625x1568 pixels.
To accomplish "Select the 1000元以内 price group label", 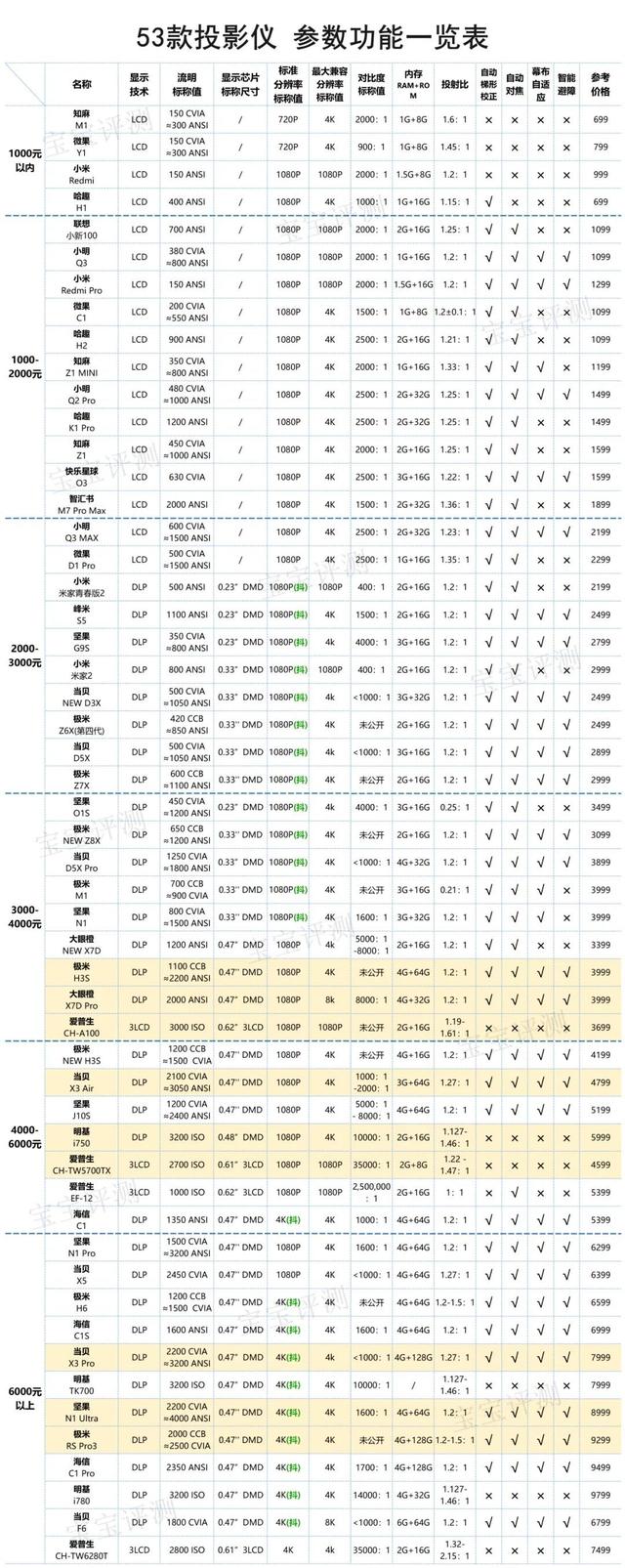I will point(24,160).
